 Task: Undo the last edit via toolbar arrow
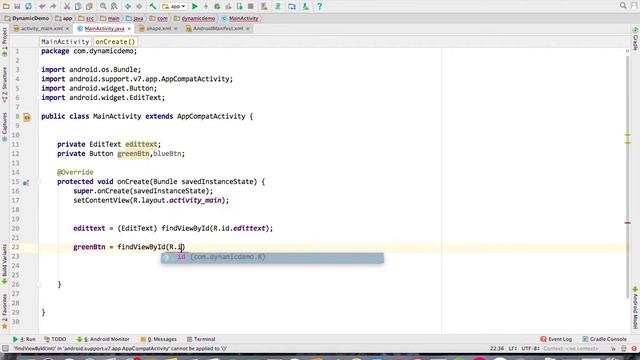click(42, 6)
